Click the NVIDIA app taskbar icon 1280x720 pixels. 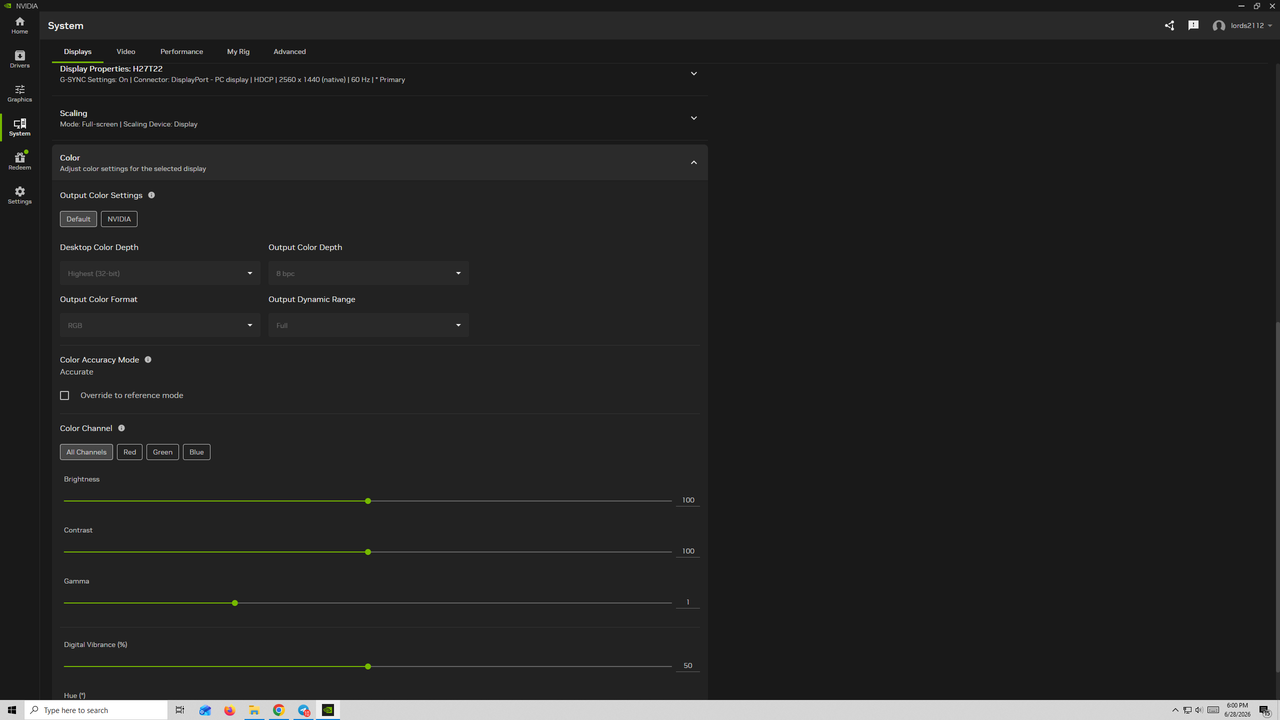[x=327, y=710]
